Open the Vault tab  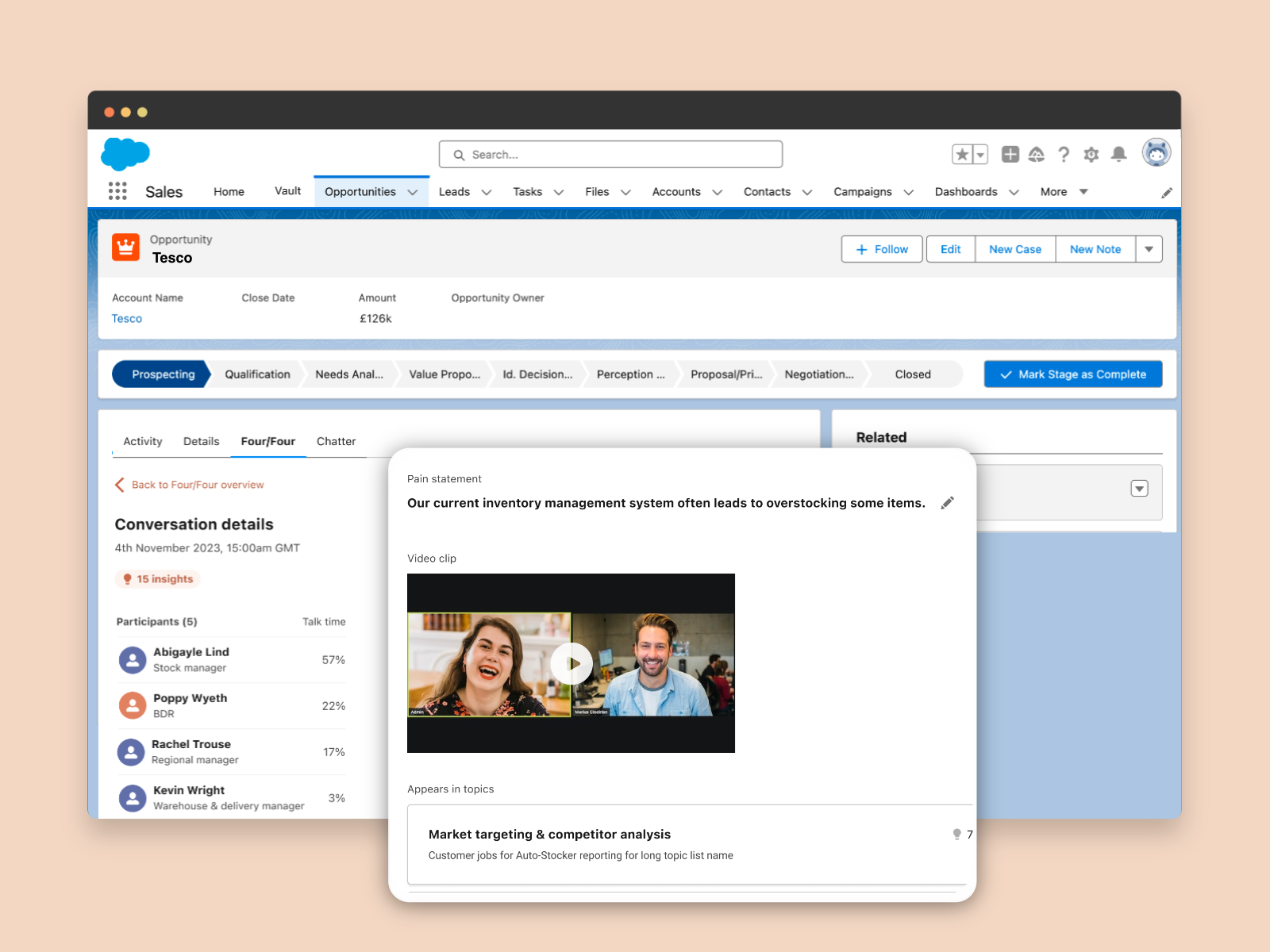point(287,191)
